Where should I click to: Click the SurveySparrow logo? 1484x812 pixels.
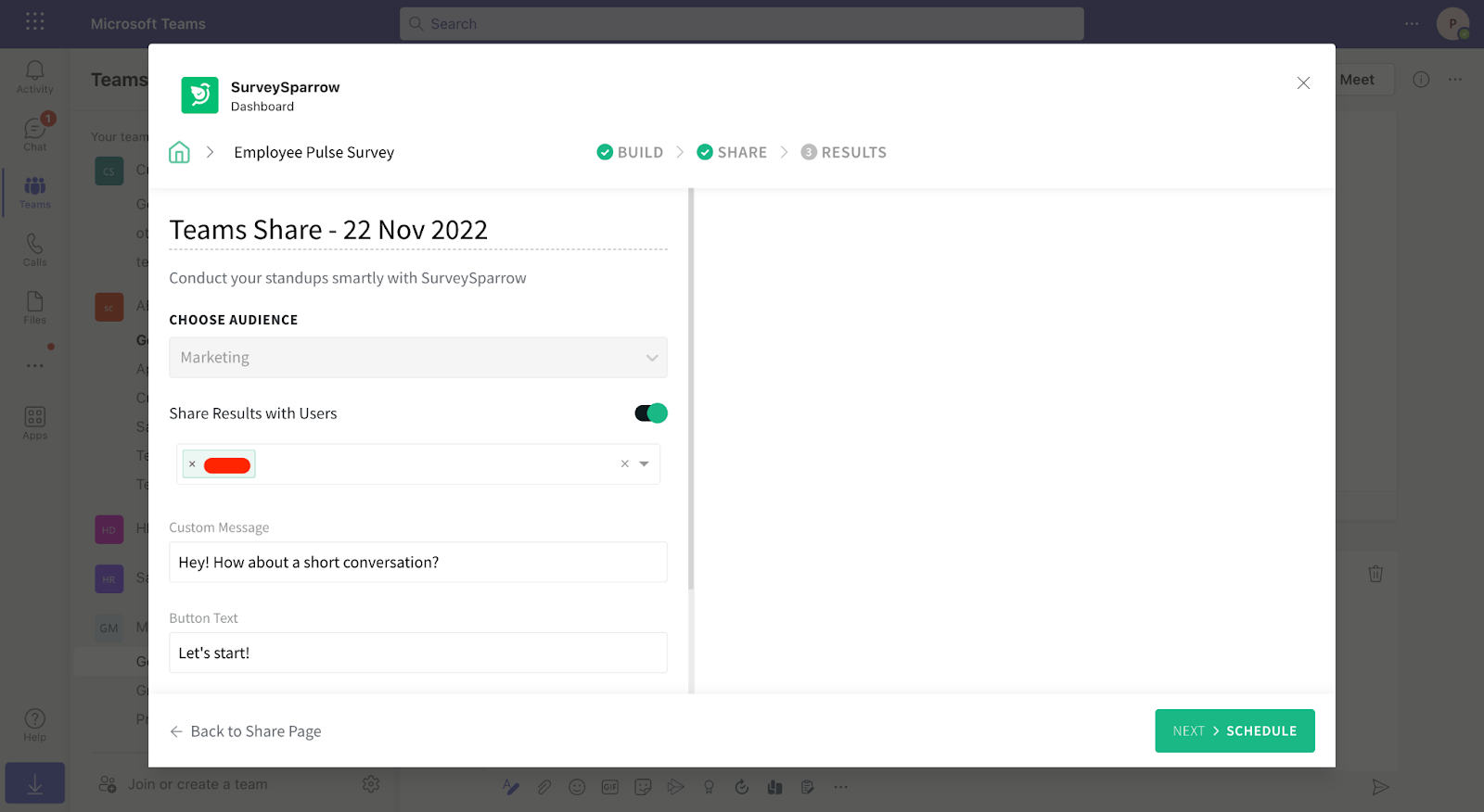coord(199,95)
